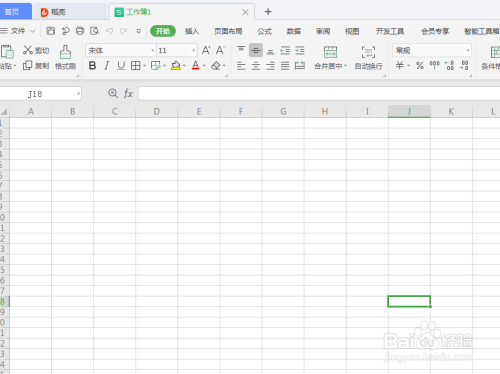Click the formula bar input field
The height and width of the screenshot is (374, 500).
point(319,94)
